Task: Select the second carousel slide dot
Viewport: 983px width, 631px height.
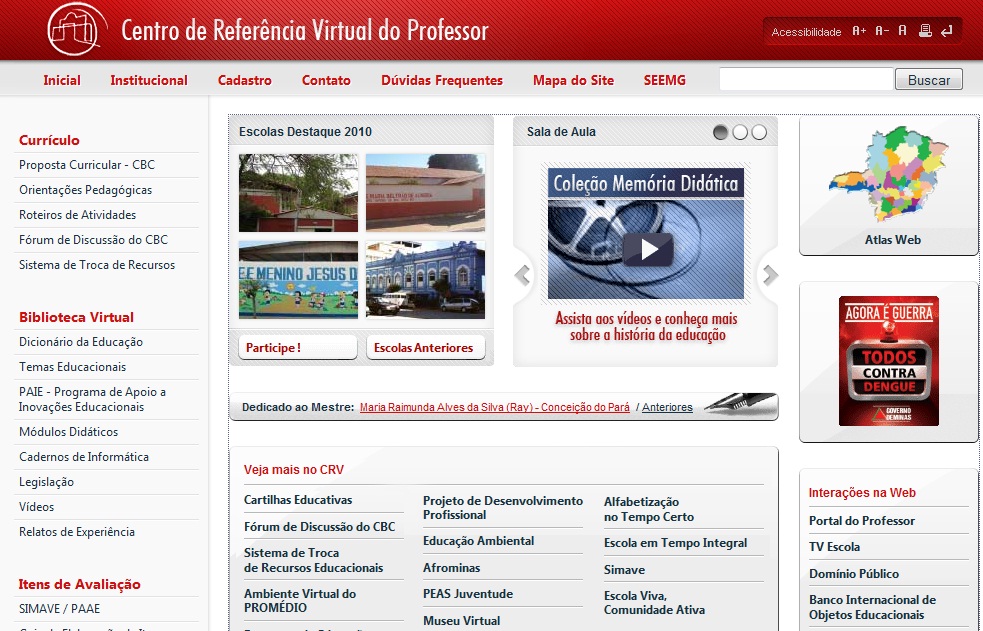Action: click(741, 131)
